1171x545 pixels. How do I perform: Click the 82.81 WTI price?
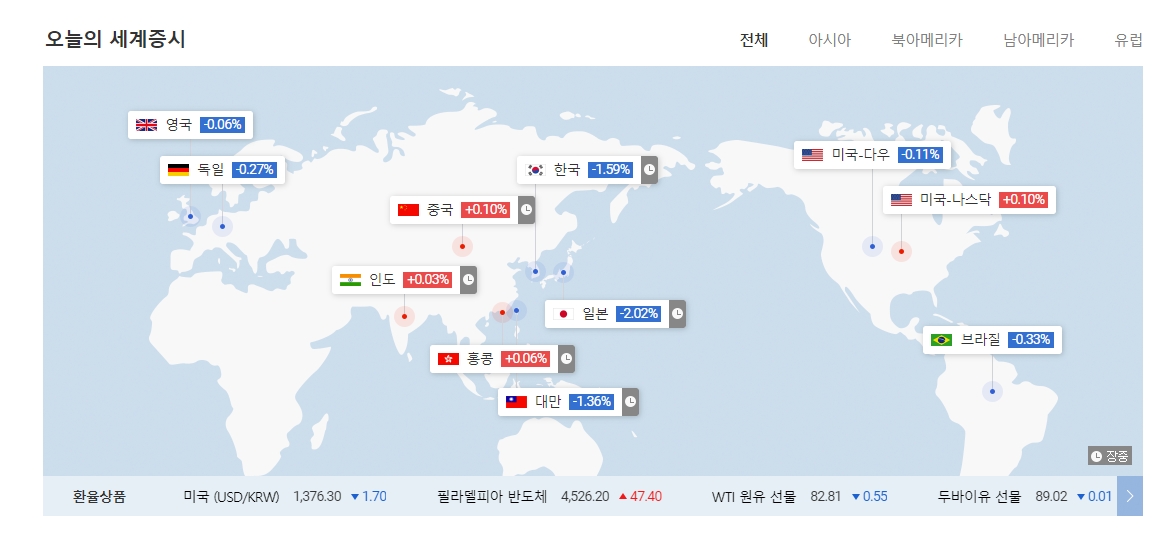(826, 496)
